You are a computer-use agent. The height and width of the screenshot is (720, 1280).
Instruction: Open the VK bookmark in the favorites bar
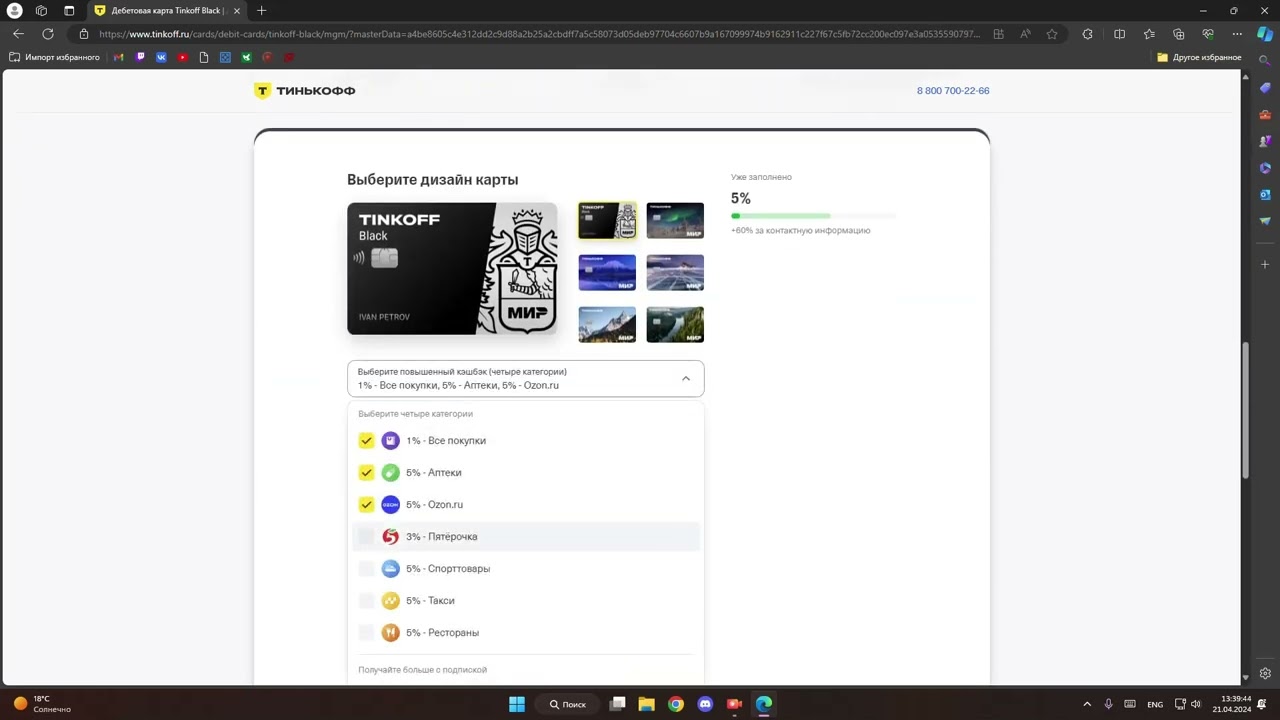pos(161,57)
